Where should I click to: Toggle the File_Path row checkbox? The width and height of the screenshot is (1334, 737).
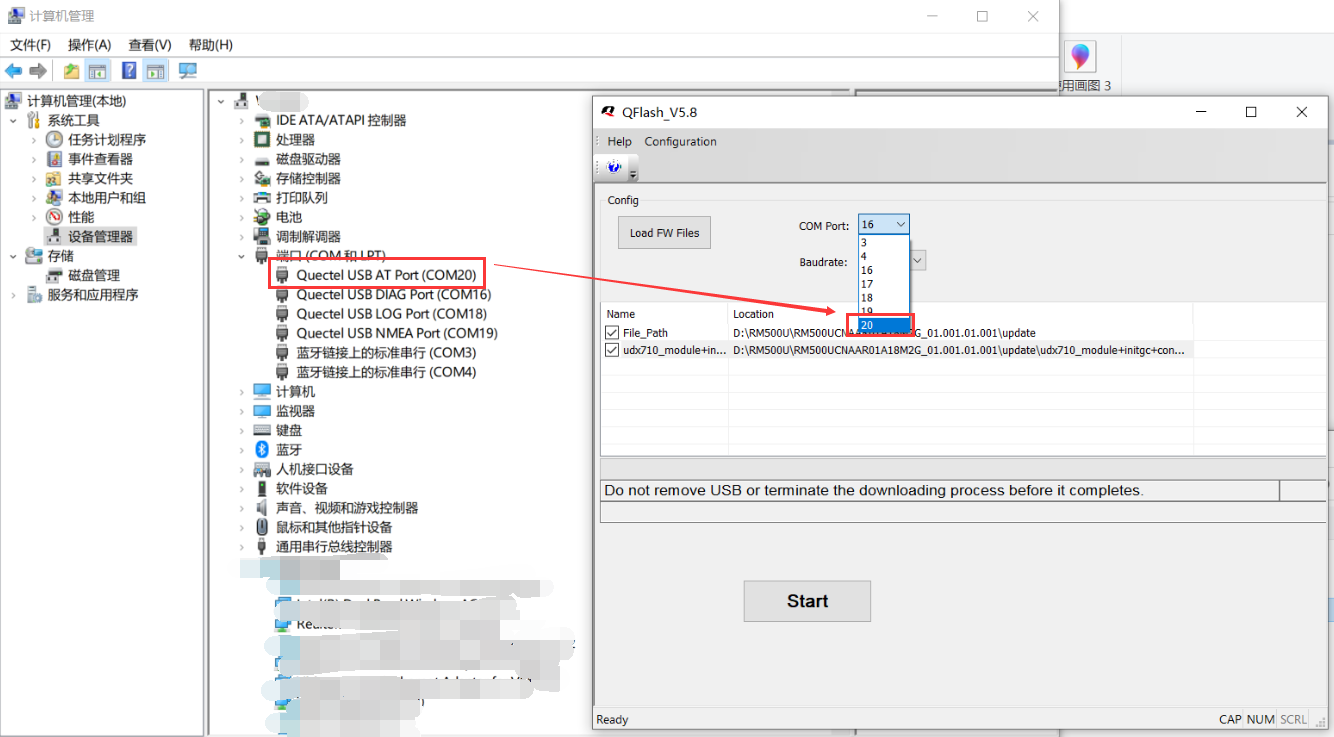[x=612, y=332]
